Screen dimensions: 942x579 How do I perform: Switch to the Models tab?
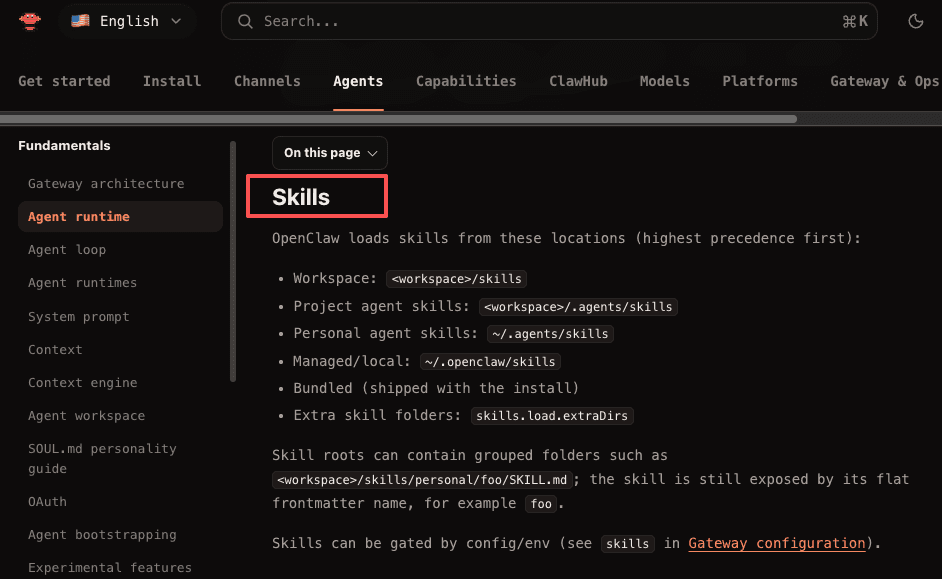point(664,81)
